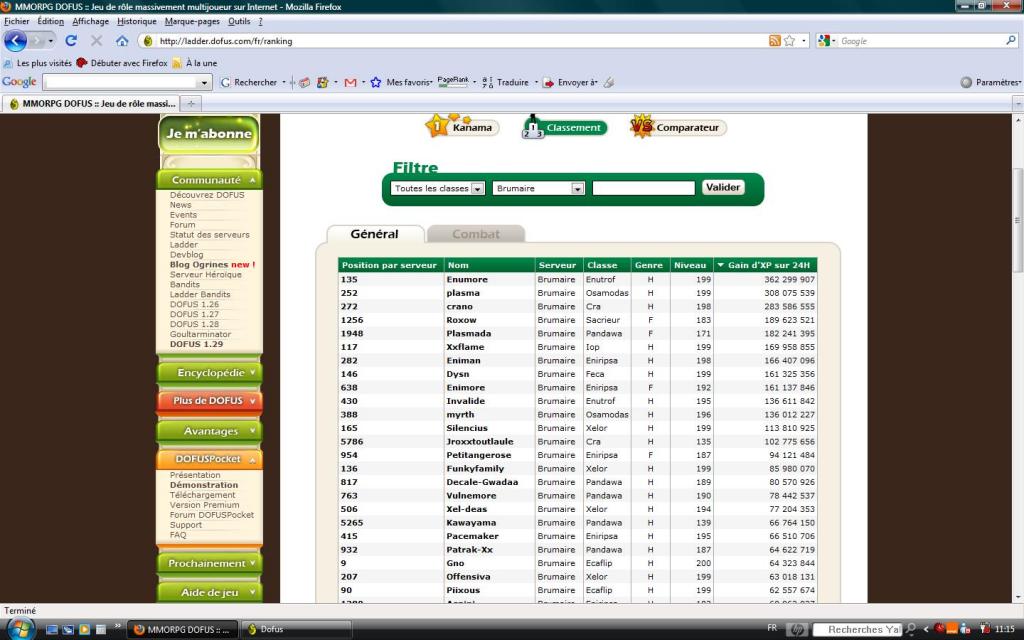The height and width of the screenshot is (640, 1024).
Task: Expand the Encyclopédie sidebar section
Action: coord(209,372)
